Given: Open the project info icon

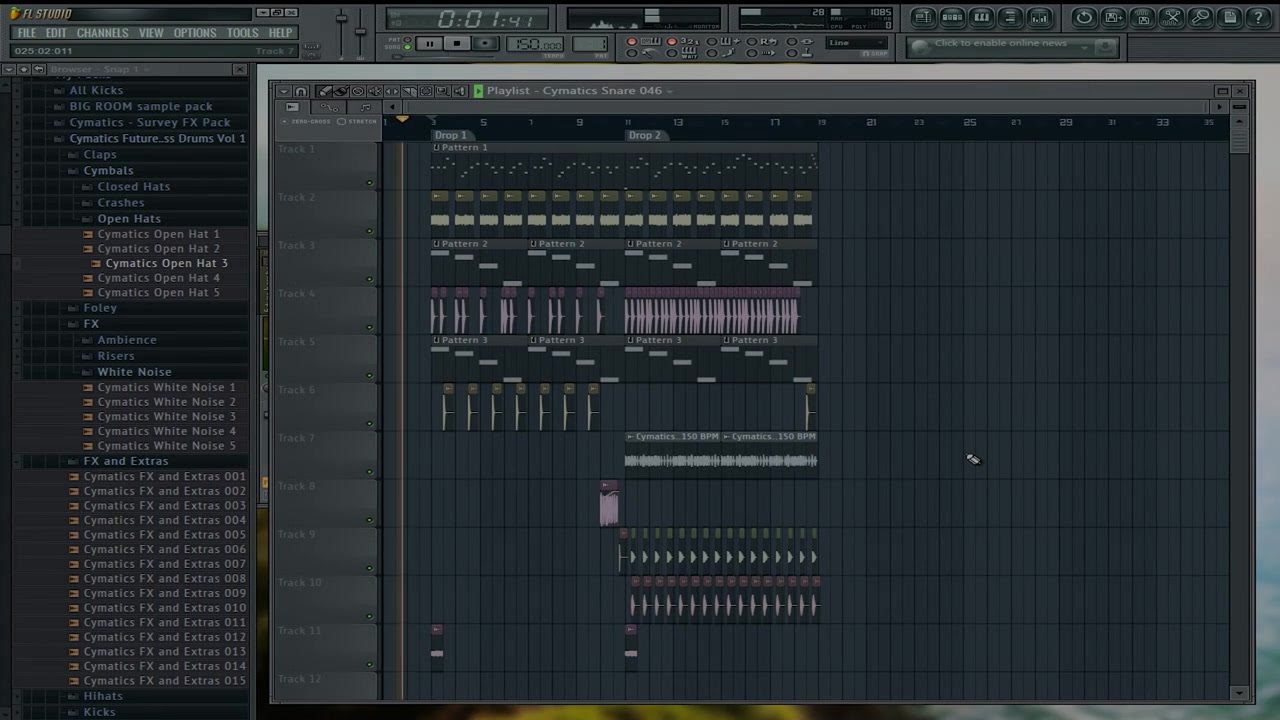Looking at the screenshot, I should (1229, 18).
